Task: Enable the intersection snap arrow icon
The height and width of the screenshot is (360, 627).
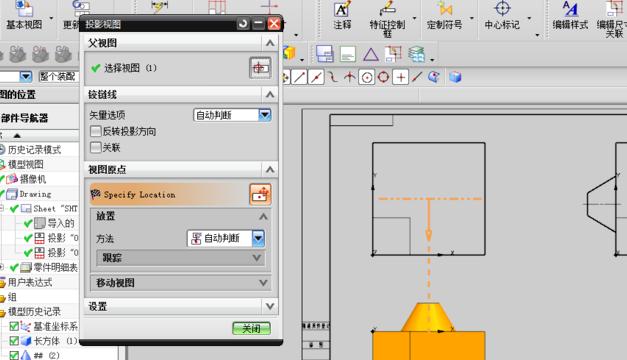Action: pos(349,77)
